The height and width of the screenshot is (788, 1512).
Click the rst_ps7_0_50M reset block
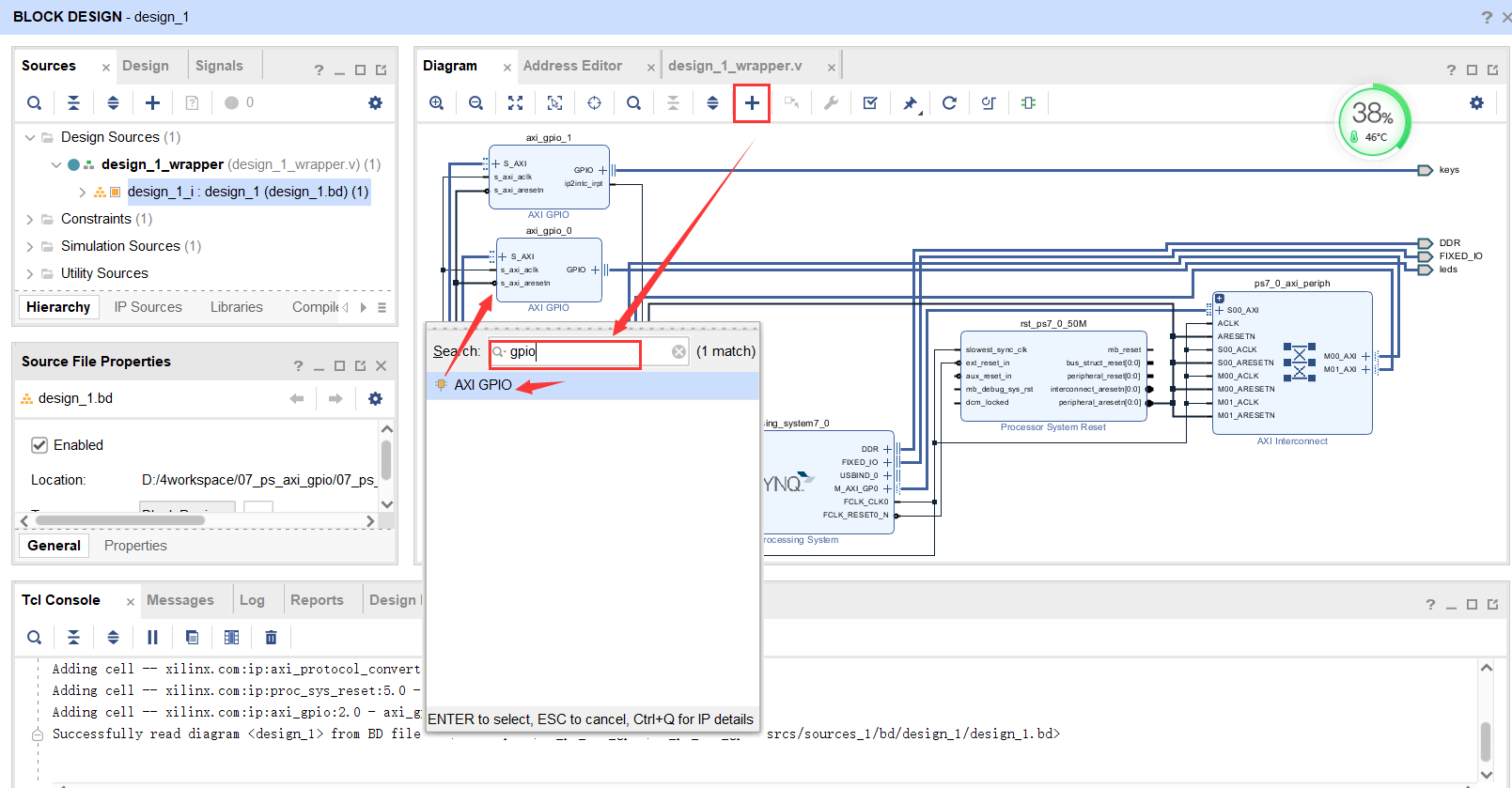[1053, 375]
